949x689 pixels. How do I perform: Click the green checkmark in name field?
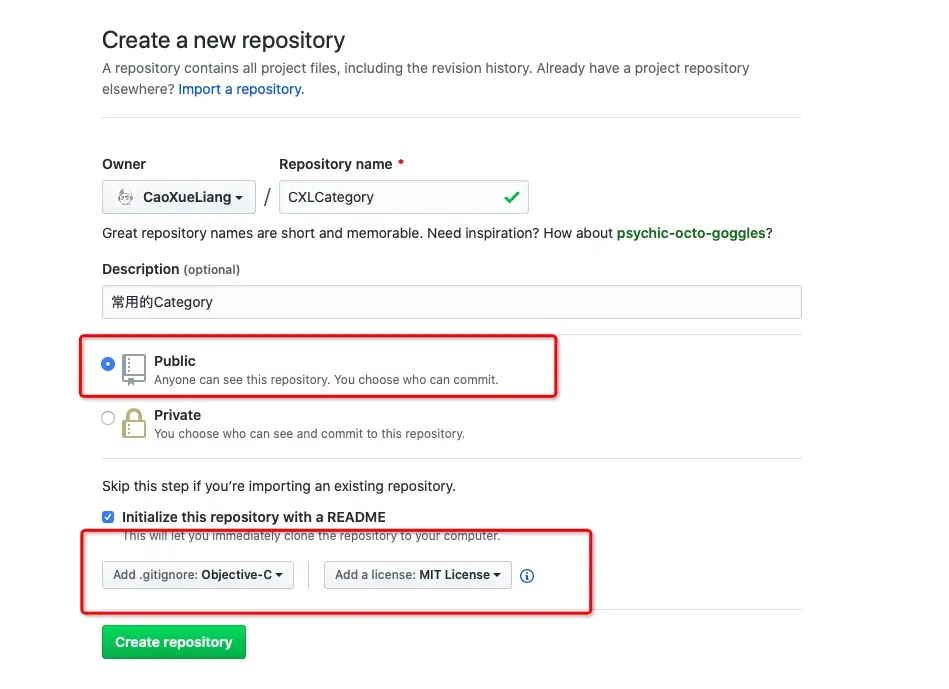512,197
